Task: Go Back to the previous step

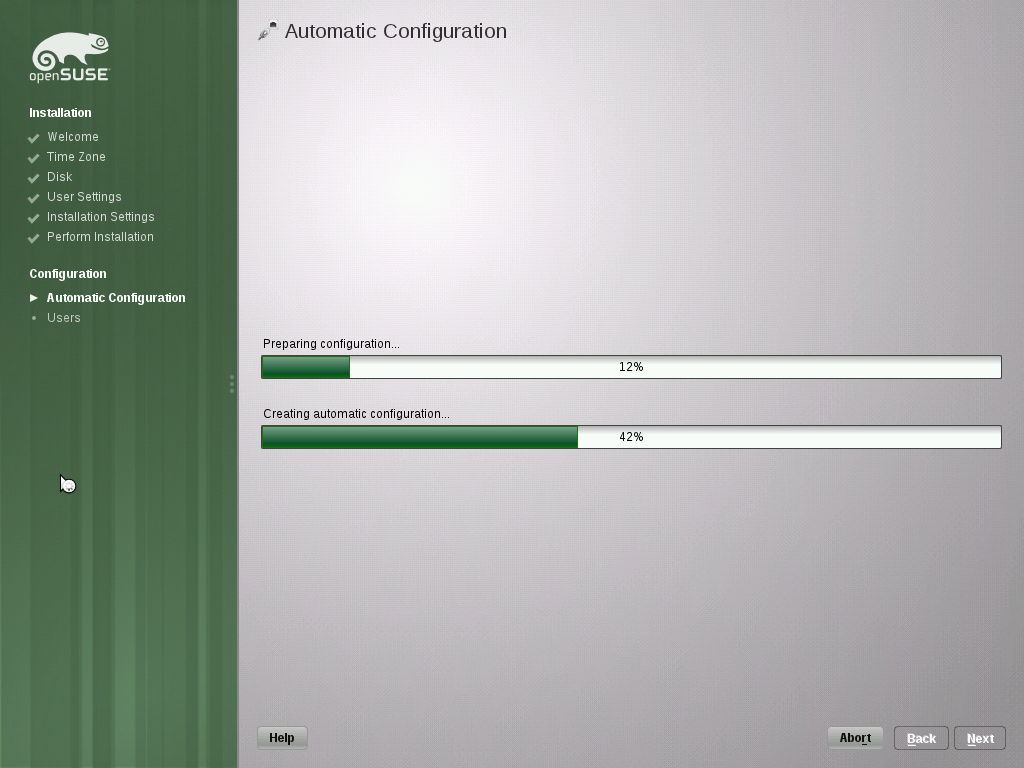Action: [920, 737]
